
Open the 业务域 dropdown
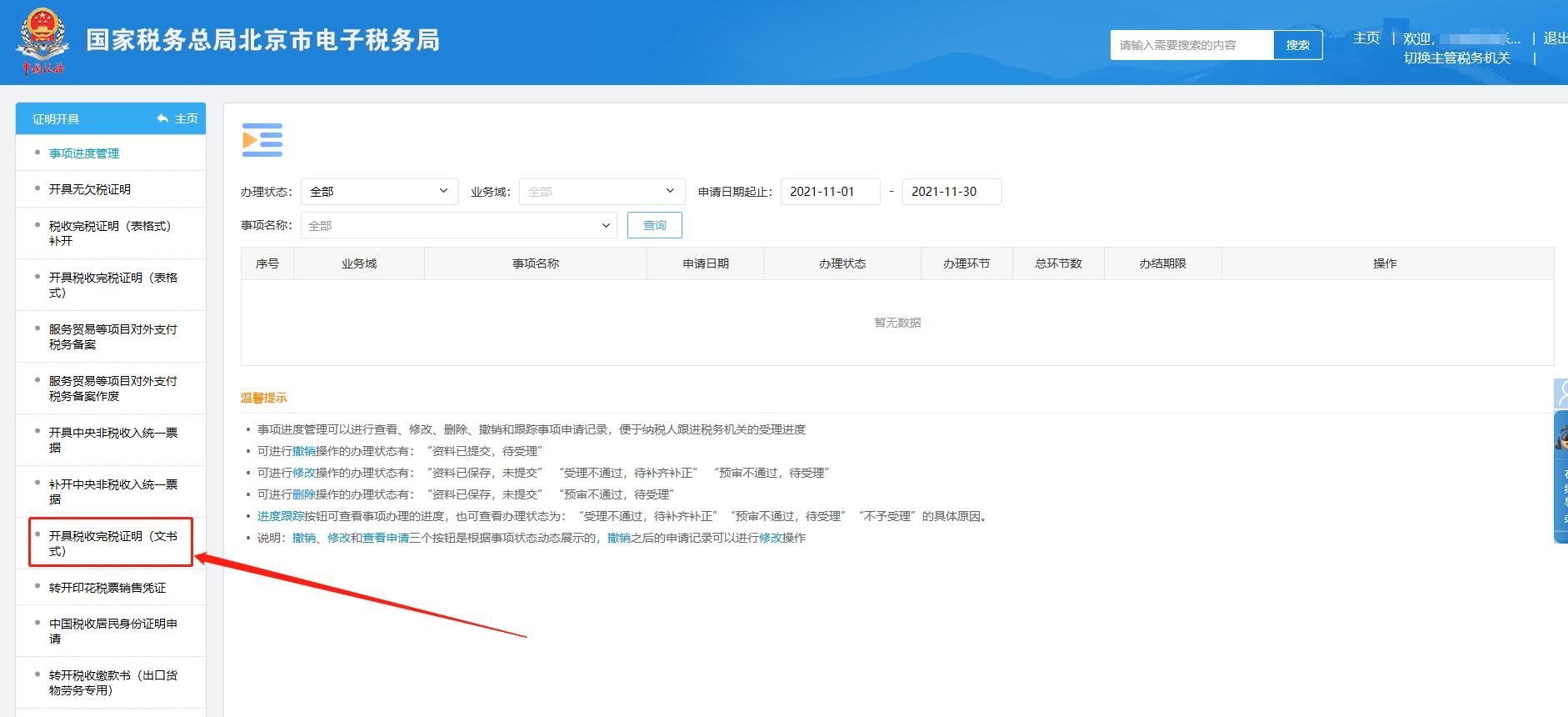click(602, 192)
